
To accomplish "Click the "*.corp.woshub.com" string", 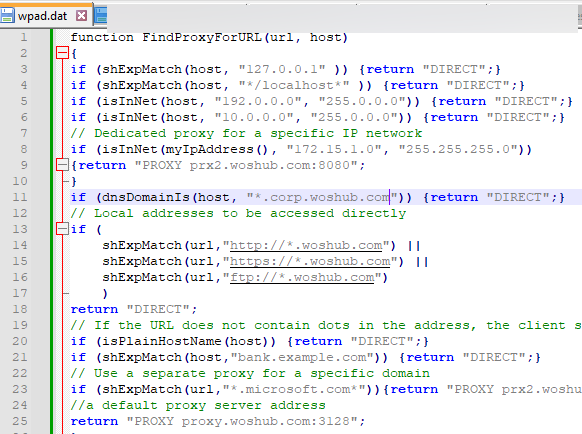I will pos(322,197).
